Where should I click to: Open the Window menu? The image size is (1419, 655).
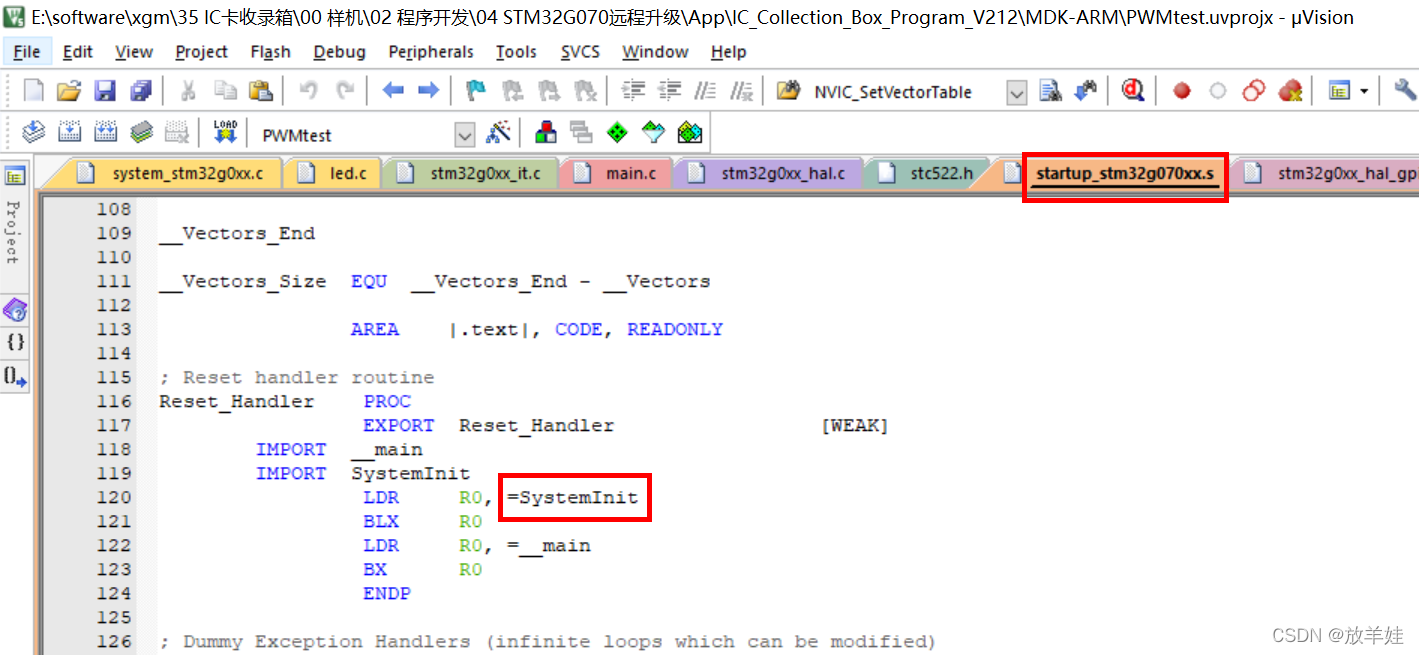pyautogui.click(x=655, y=52)
